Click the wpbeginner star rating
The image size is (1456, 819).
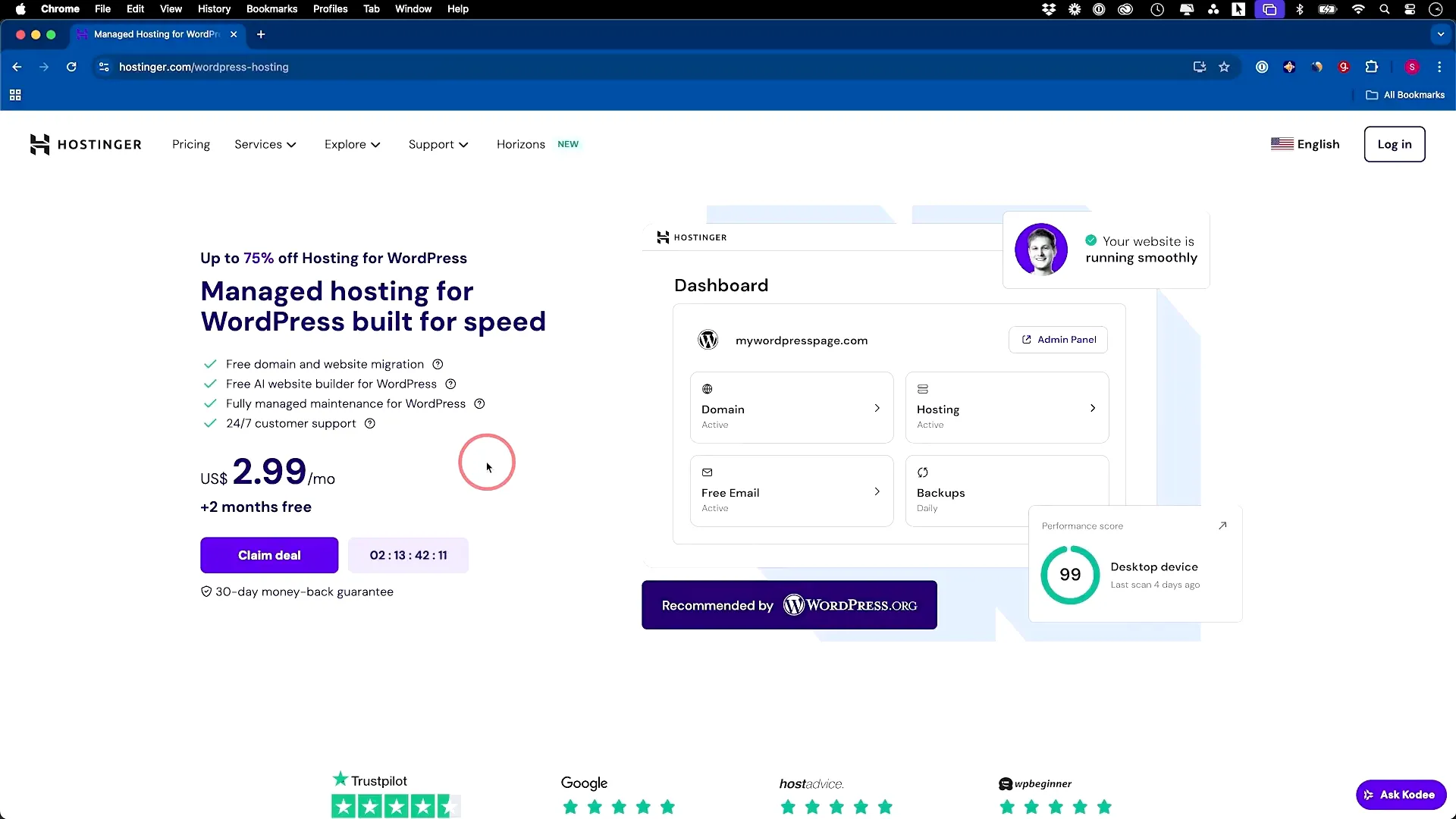point(1056,807)
